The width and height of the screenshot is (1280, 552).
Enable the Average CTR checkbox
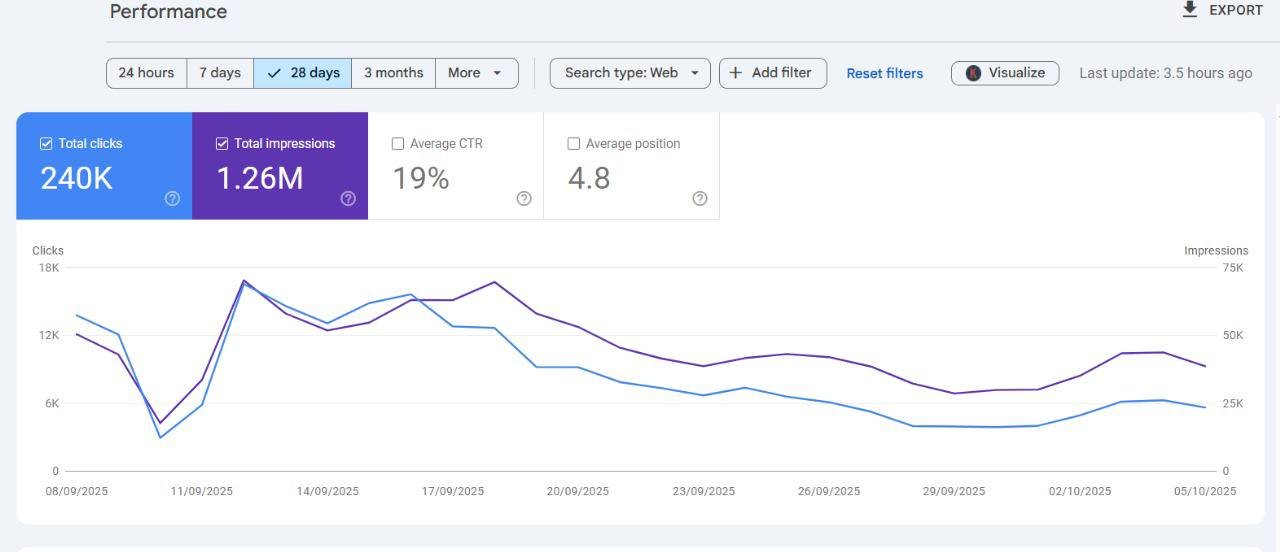pos(398,143)
